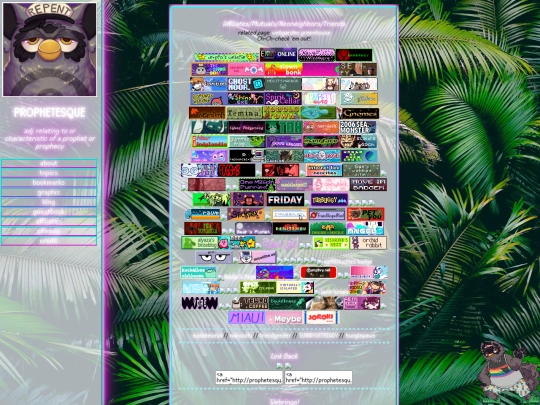Image resolution: width=540 pixels, height=405 pixels.
Task: Click the 'Temina' site badge
Action: click(x=245, y=113)
